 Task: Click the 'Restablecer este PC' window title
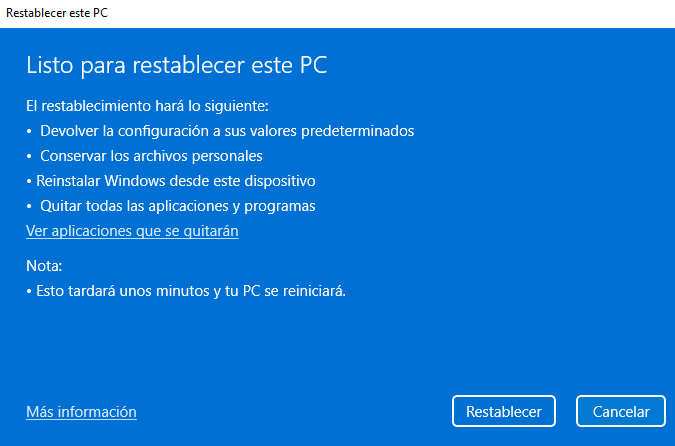click(57, 12)
